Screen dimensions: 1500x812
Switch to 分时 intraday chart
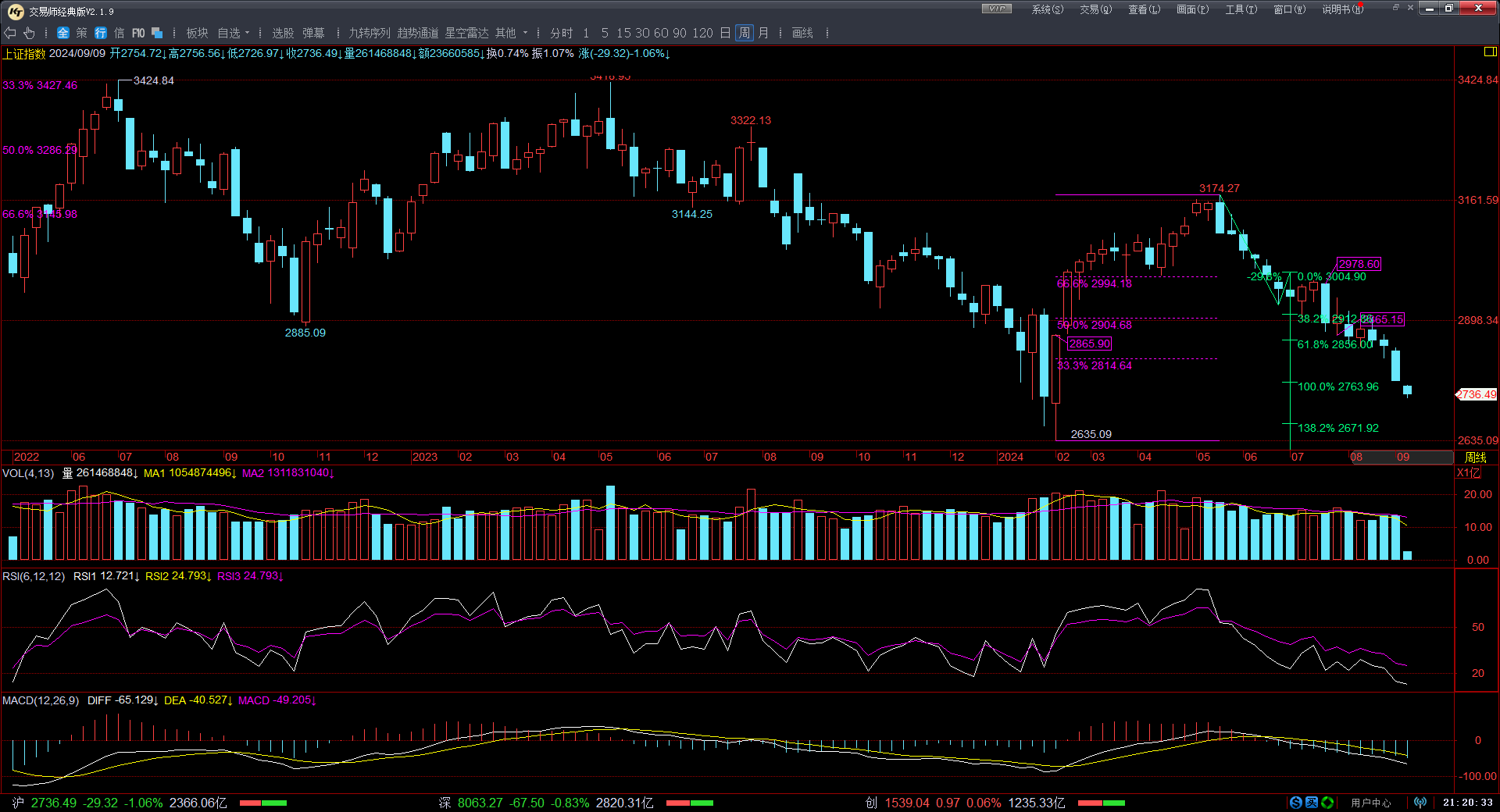pyautogui.click(x=561, y=33)
